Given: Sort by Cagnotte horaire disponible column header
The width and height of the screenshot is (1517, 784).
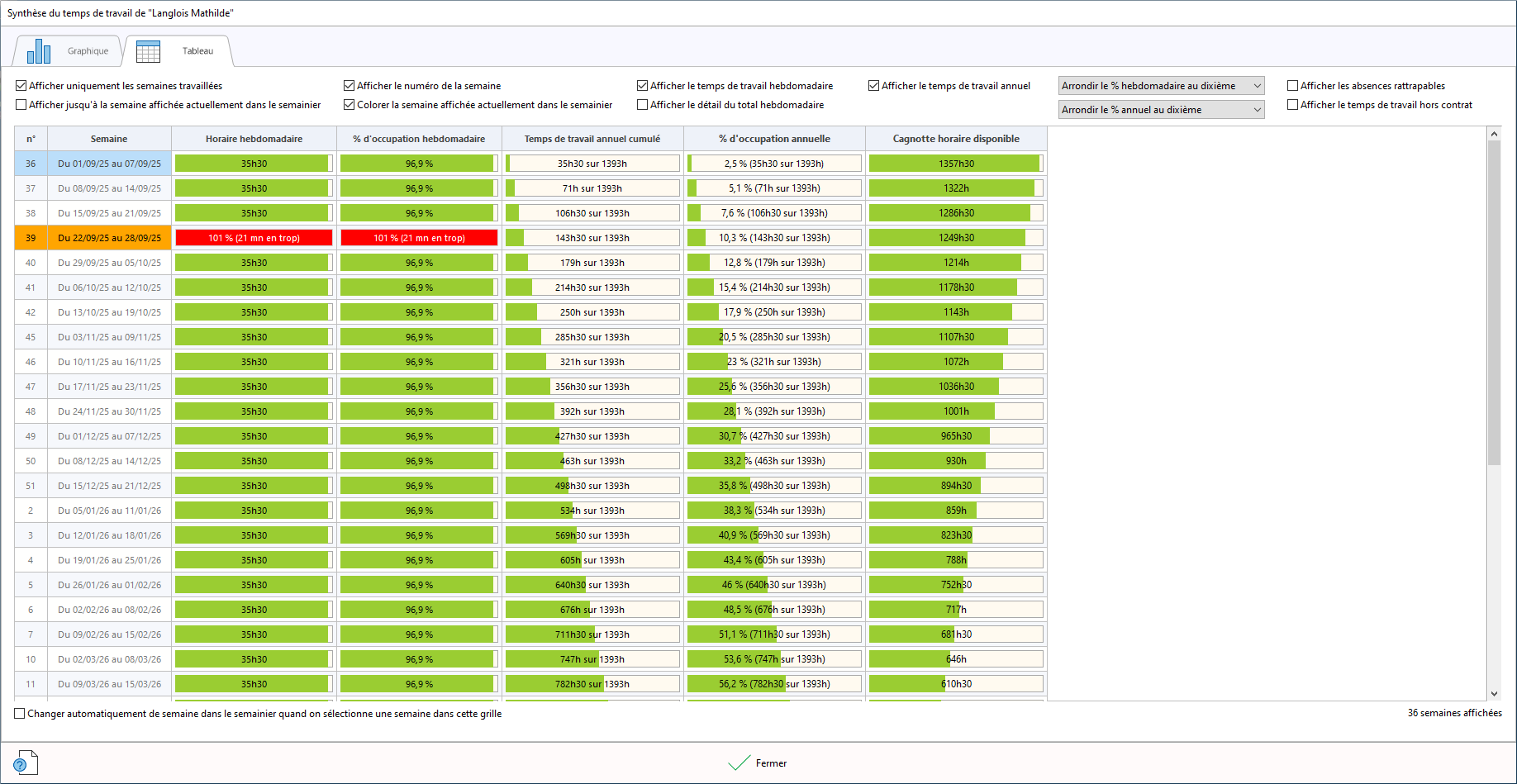Looking at the screenshot, I should (x=956, y=139).
